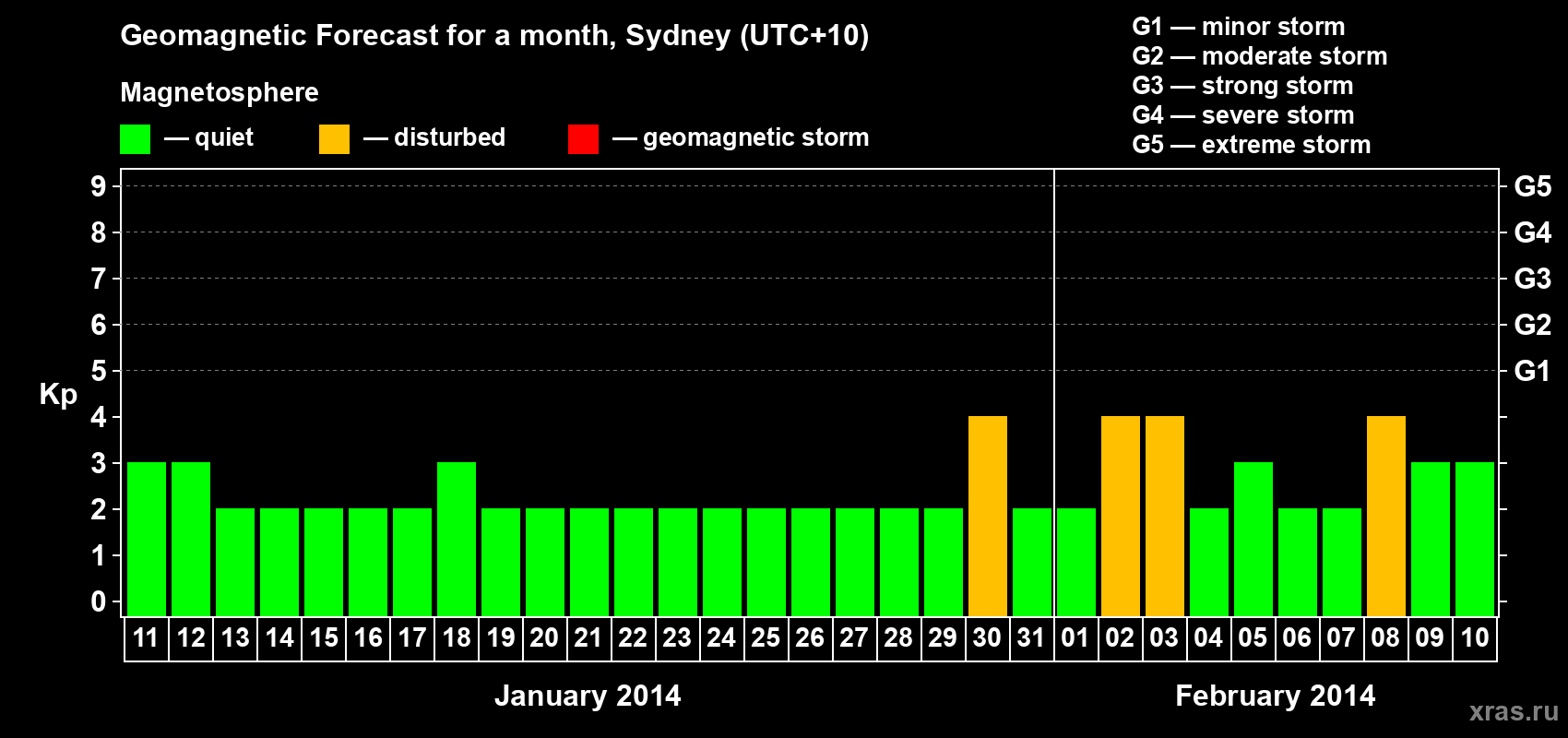Click the Kp value 0 on left axis
This screenshot has width=1568, height=738.
(99, 601)
